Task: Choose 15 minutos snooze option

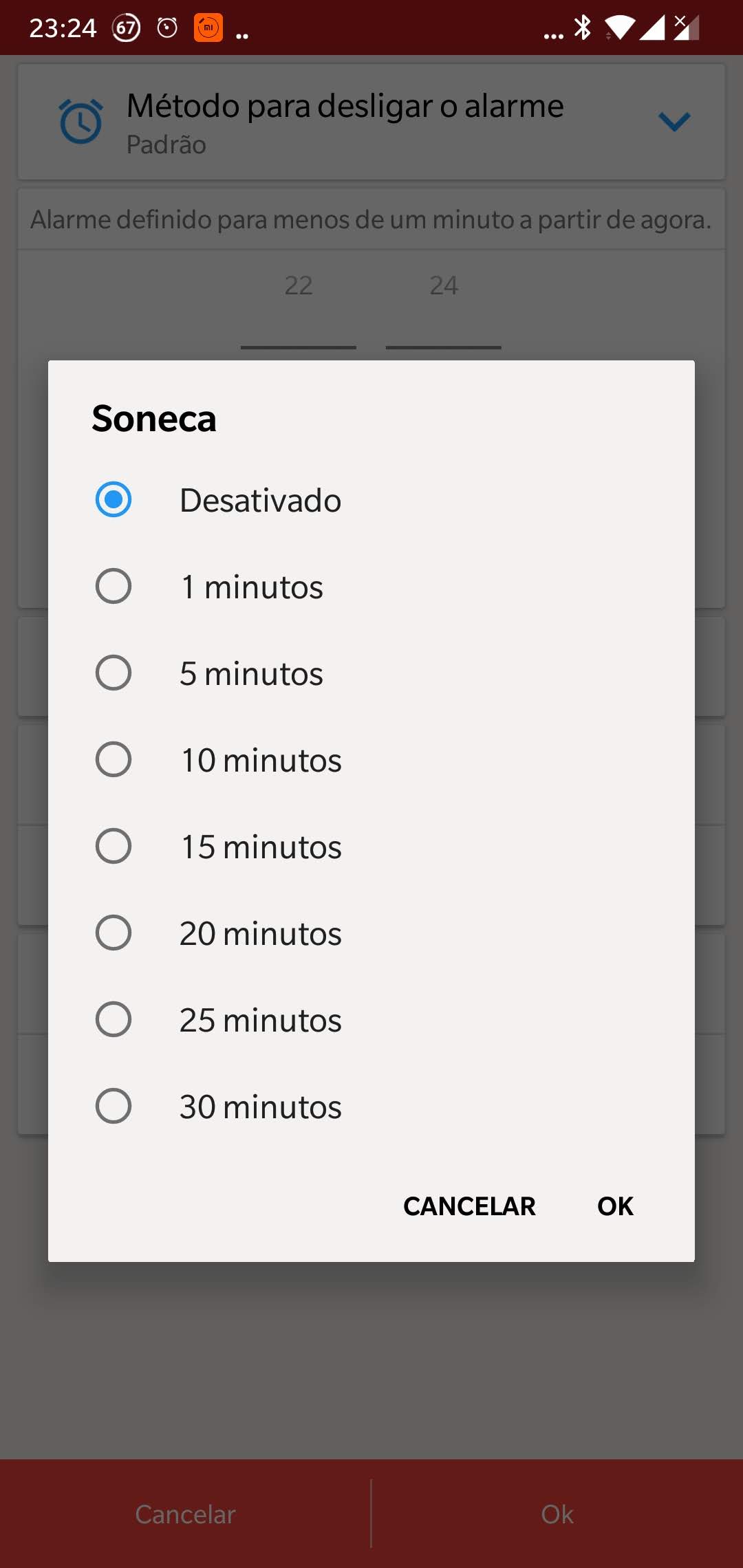Action: tap(114, 846)
